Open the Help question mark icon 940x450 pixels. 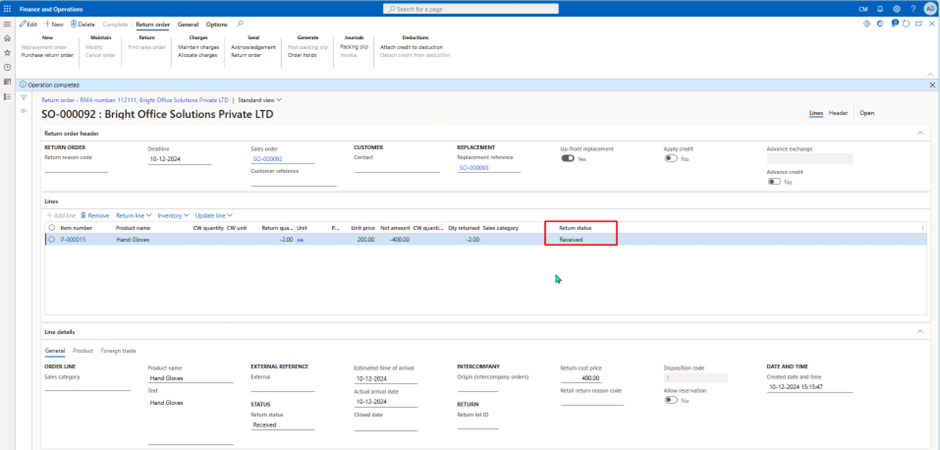pos(913,9)
